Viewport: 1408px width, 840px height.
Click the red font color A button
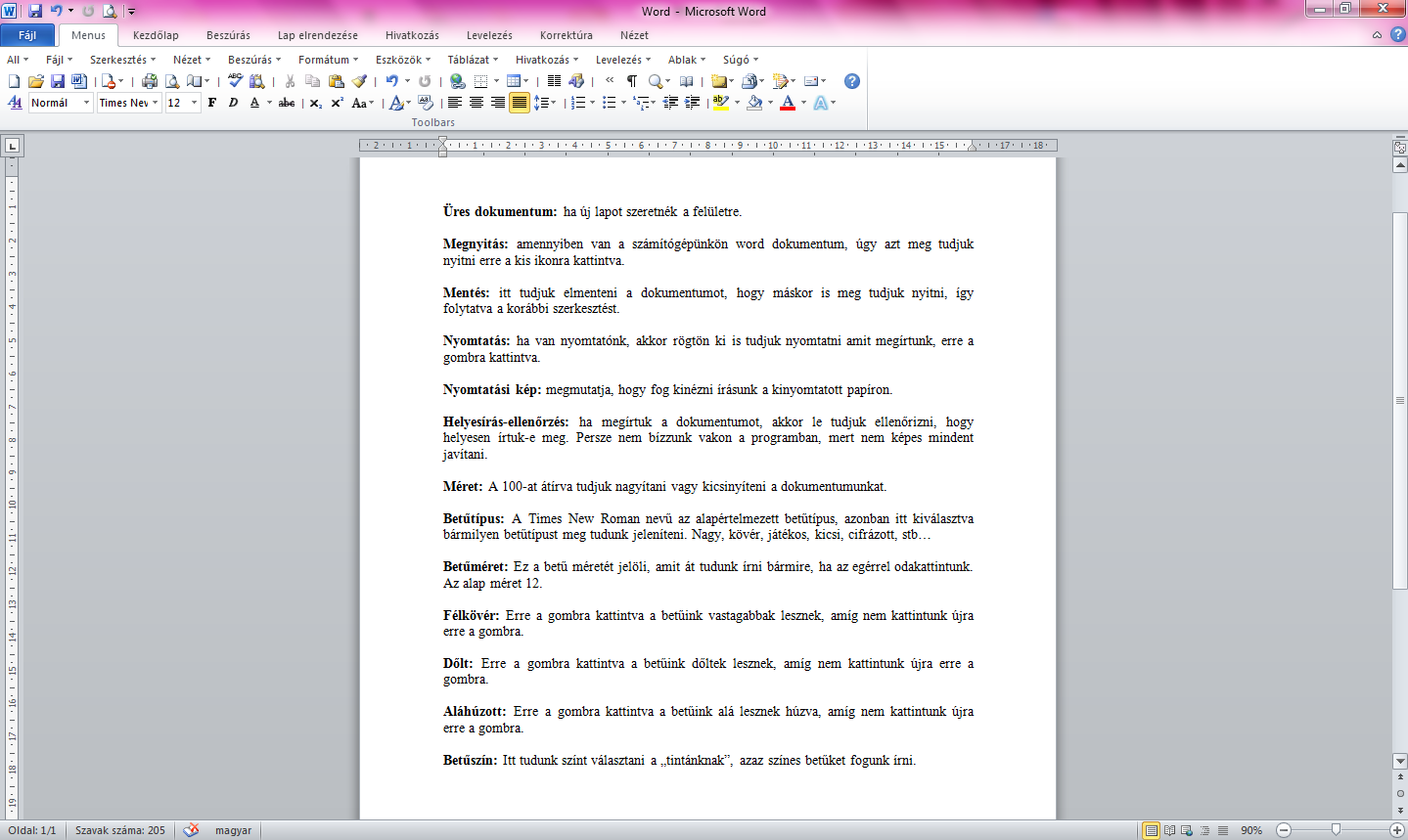tap(788, 103)
